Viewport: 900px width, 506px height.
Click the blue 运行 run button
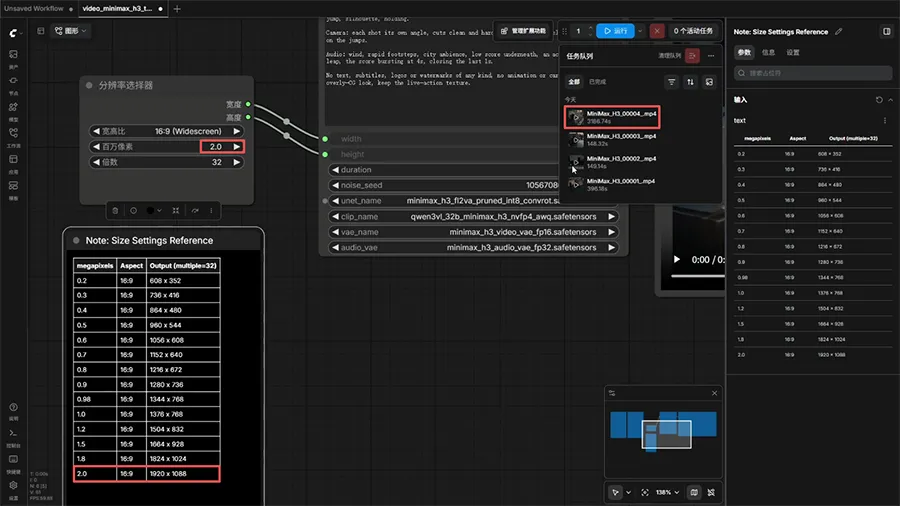(x=615, y=31)
